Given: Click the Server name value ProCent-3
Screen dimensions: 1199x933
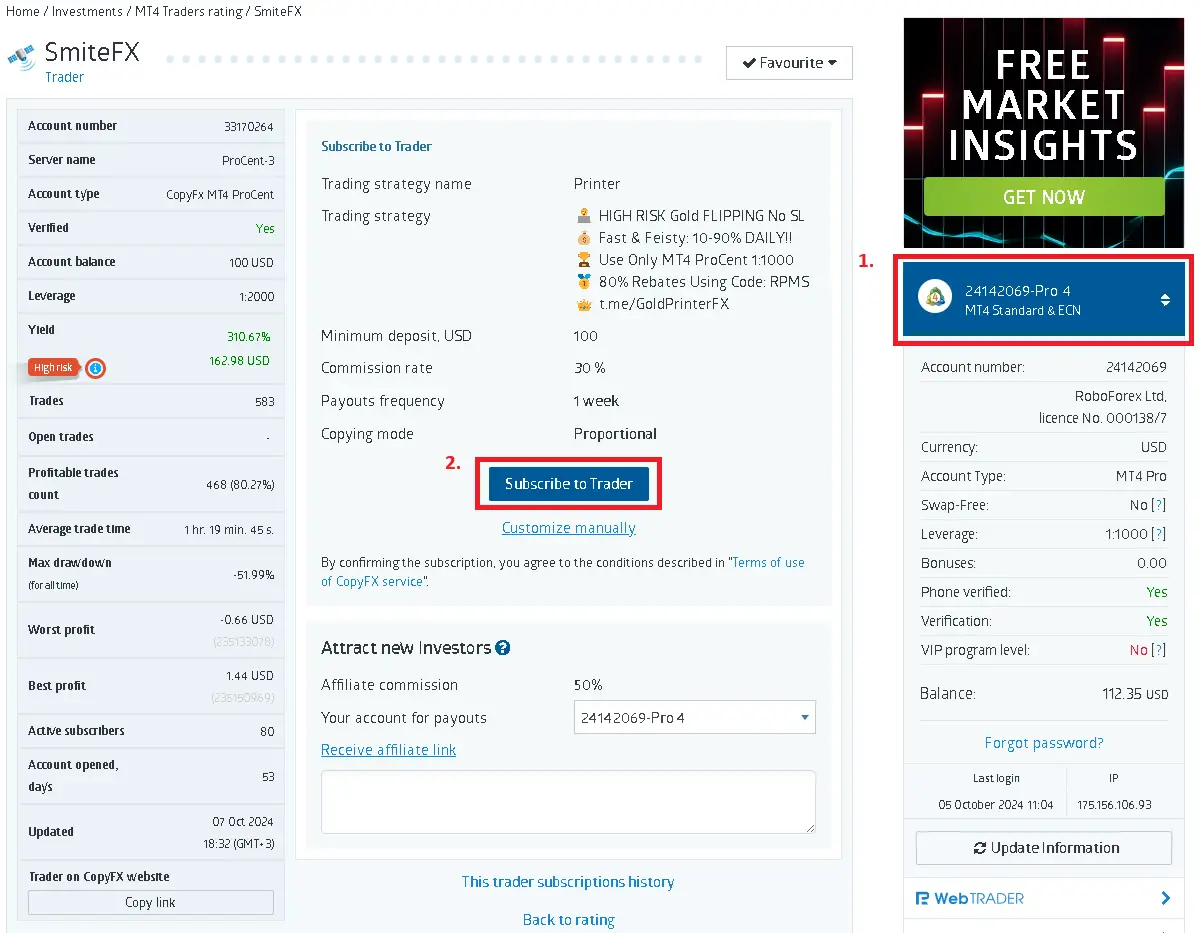Looking at the screenshot, I should [x=248, y=161].
